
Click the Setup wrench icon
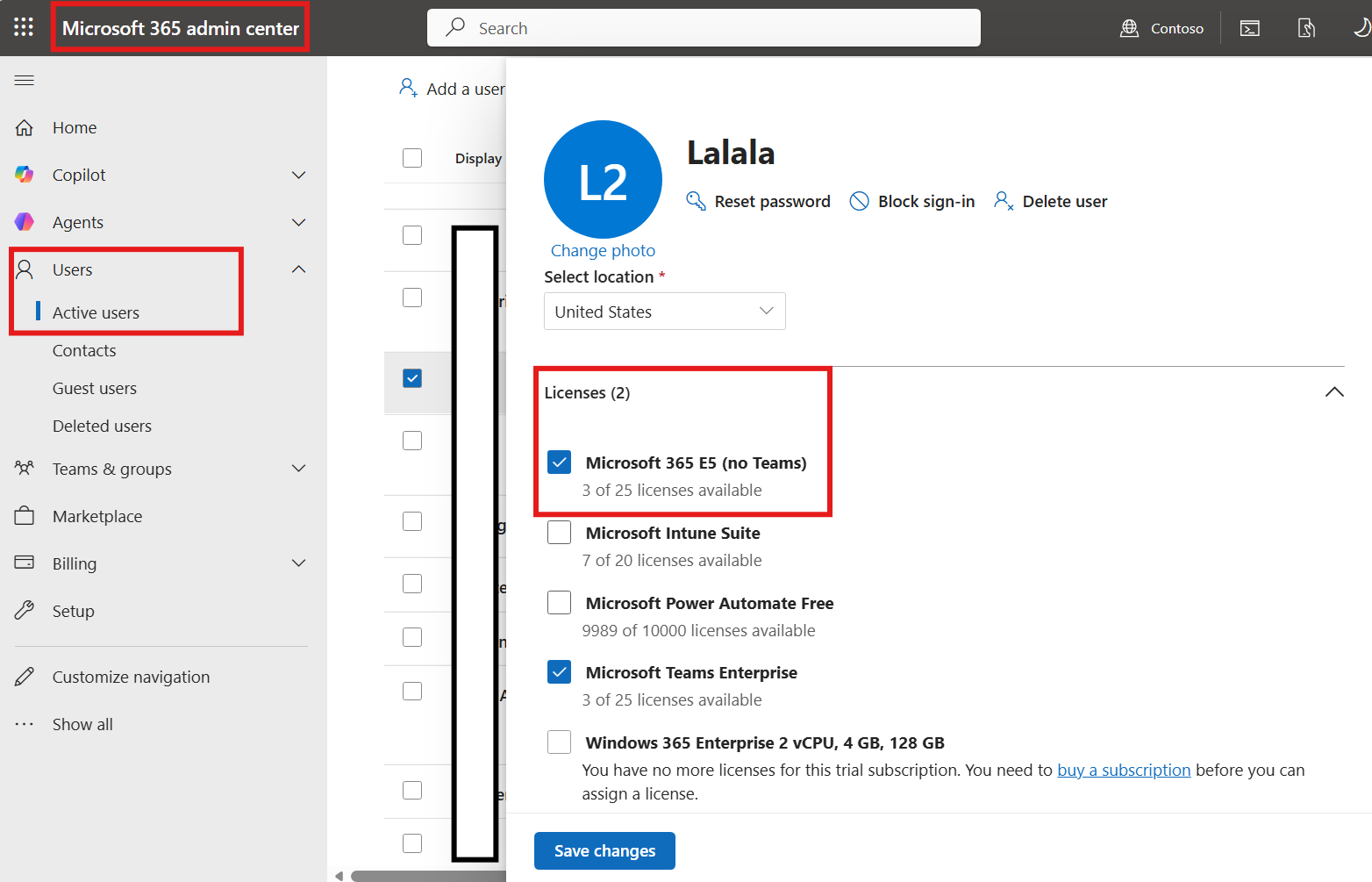25,611
